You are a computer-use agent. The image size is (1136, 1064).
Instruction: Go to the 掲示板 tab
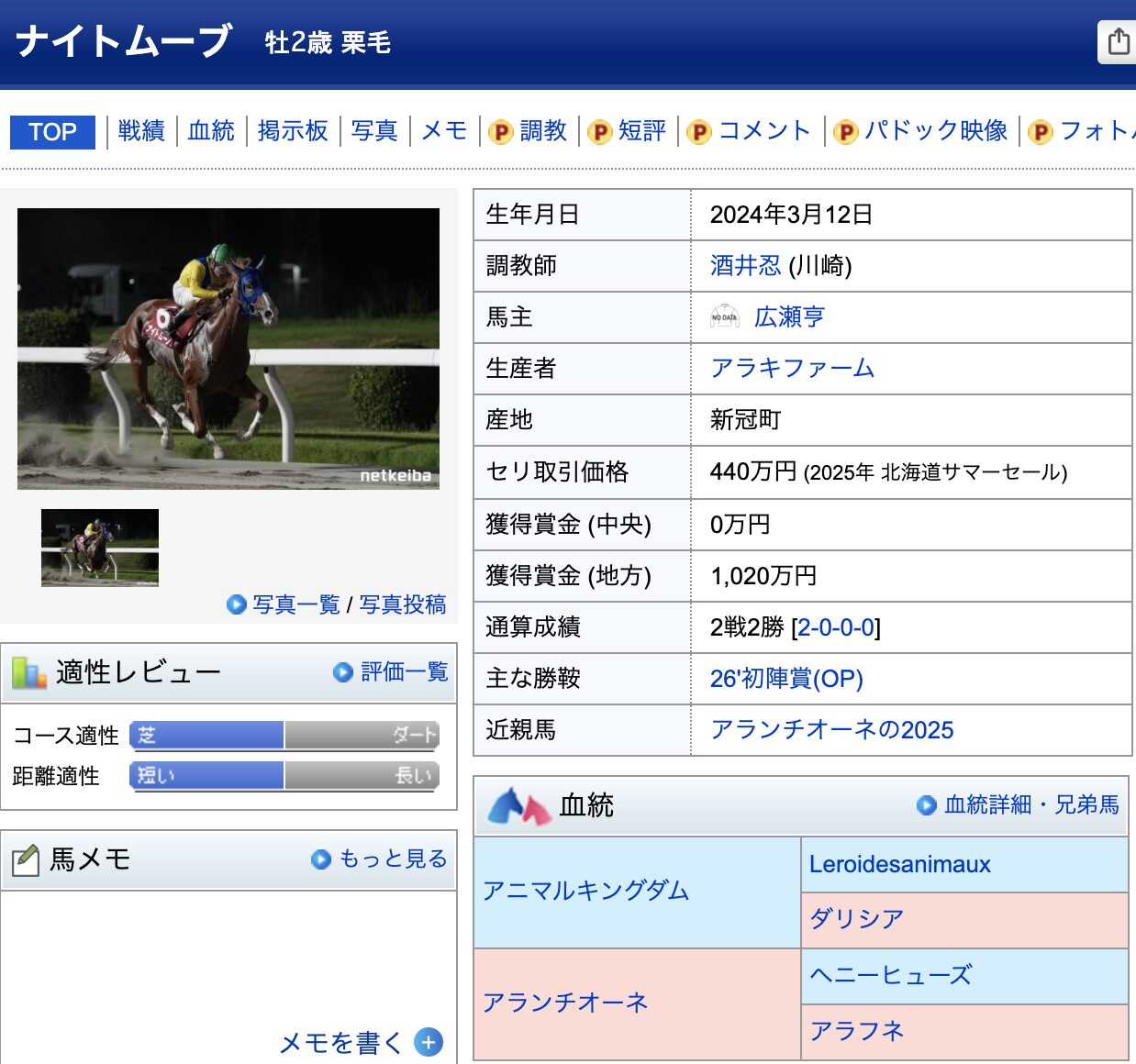(x=293, y=131)
